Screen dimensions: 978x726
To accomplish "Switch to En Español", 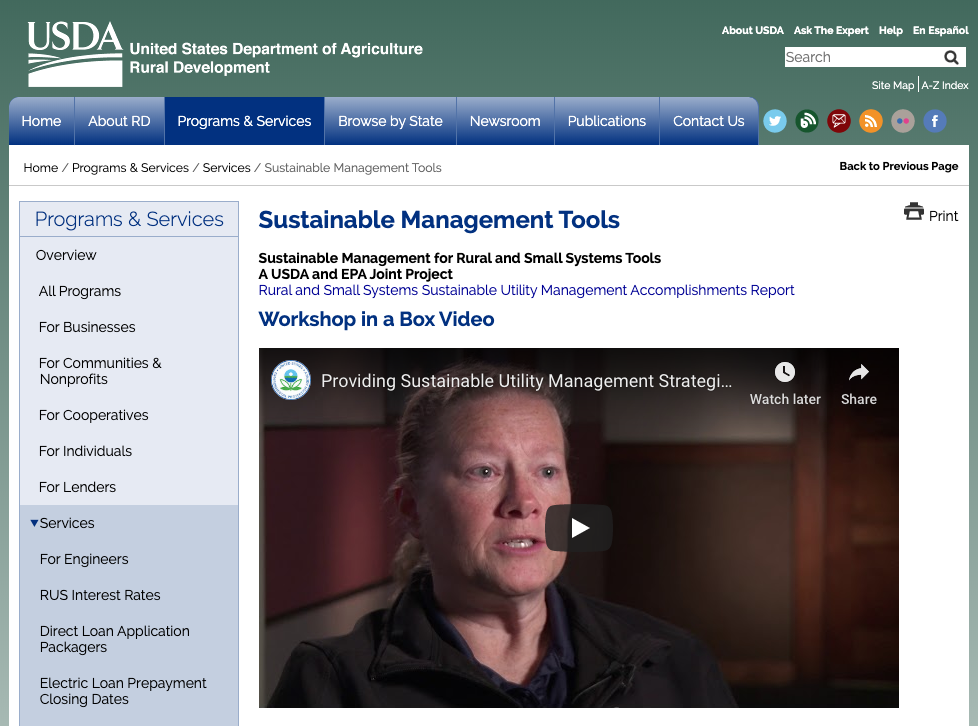I will [941, 30].
